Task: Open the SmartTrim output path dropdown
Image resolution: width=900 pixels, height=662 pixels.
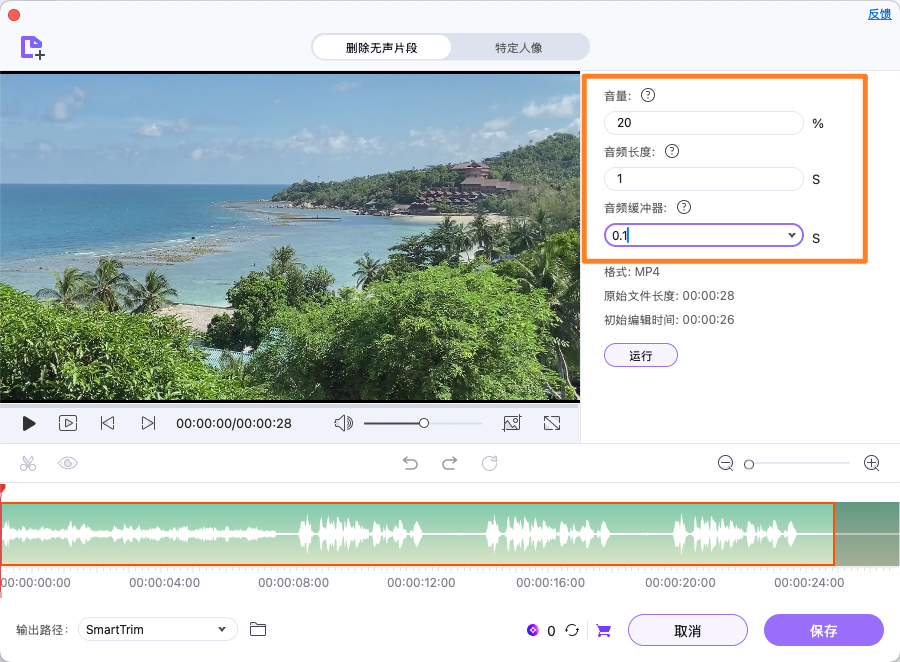Action: click(x=157, y=630)
